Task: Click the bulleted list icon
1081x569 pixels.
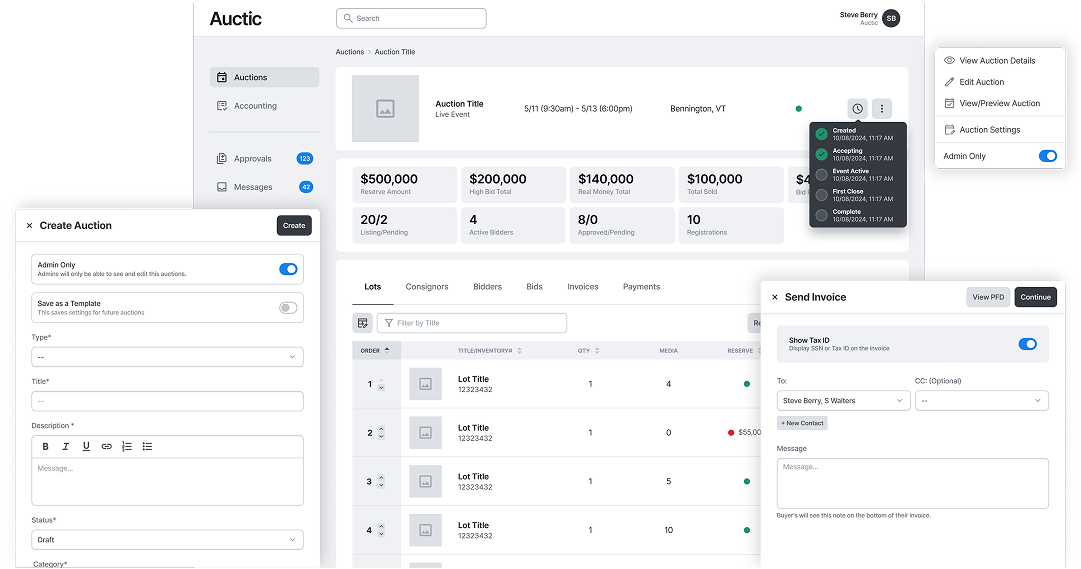Action: coord(147,446)
